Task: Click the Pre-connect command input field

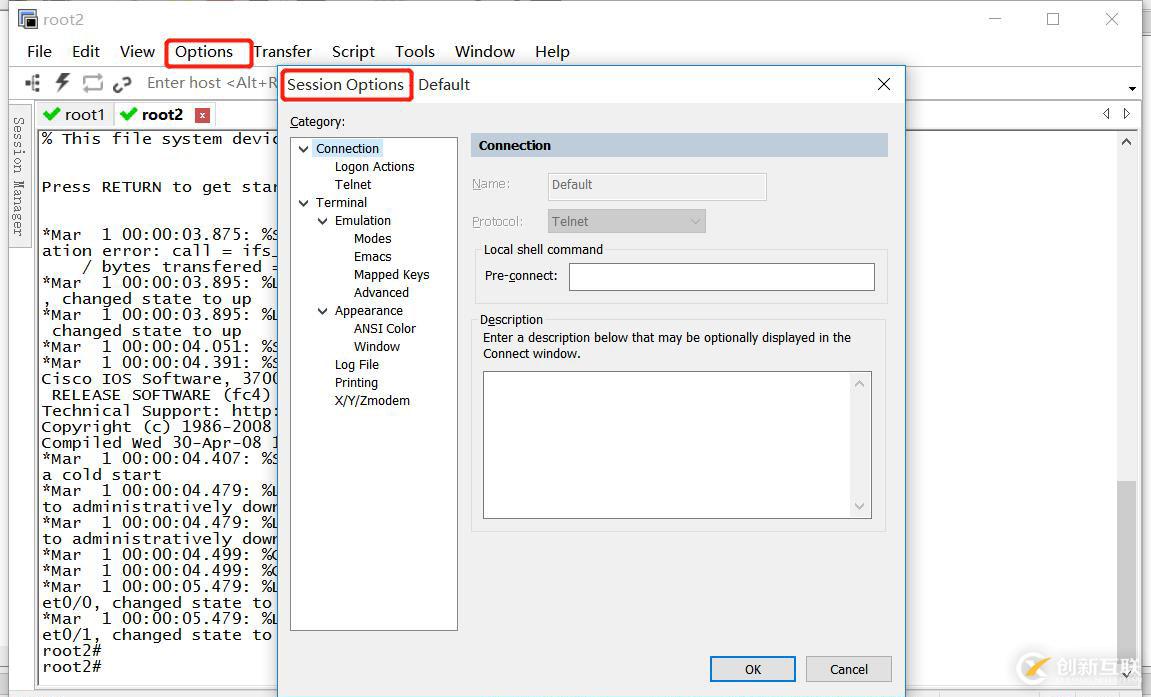Action: [x=722, y=277]
